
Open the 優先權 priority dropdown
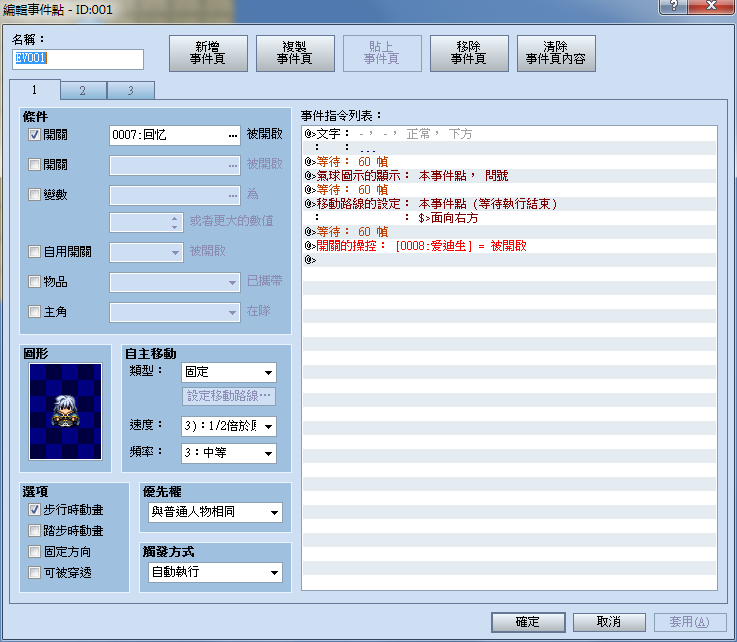(x=215, y=512)
